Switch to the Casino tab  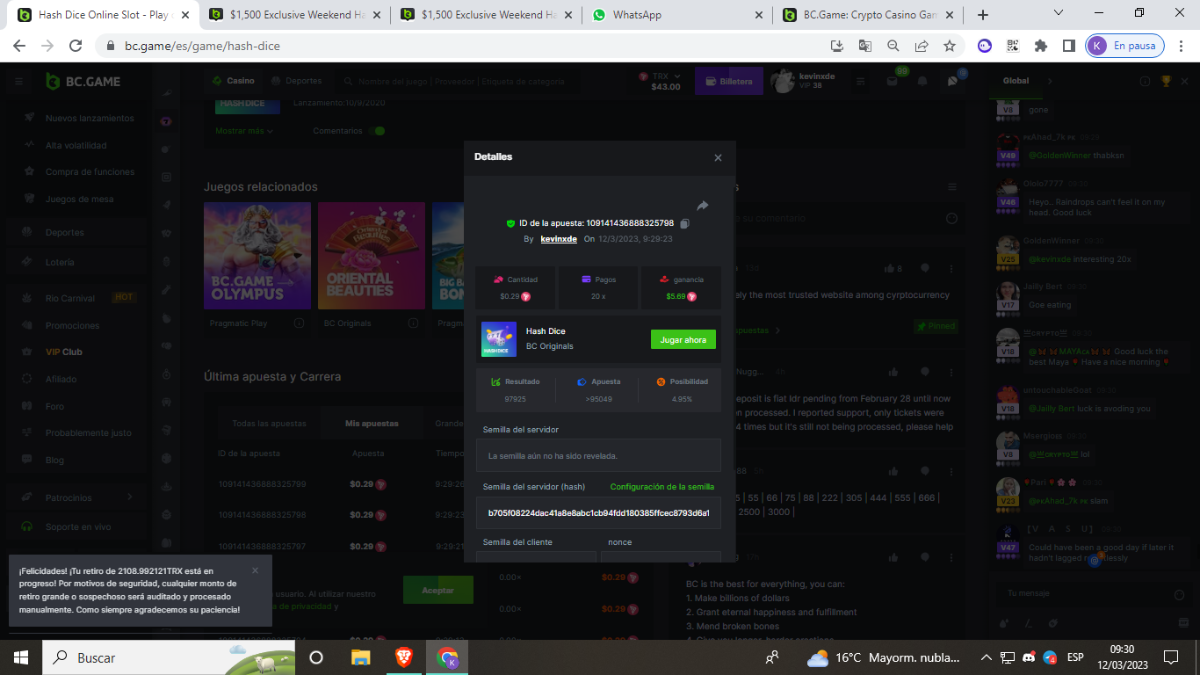(x=234, y=81)
